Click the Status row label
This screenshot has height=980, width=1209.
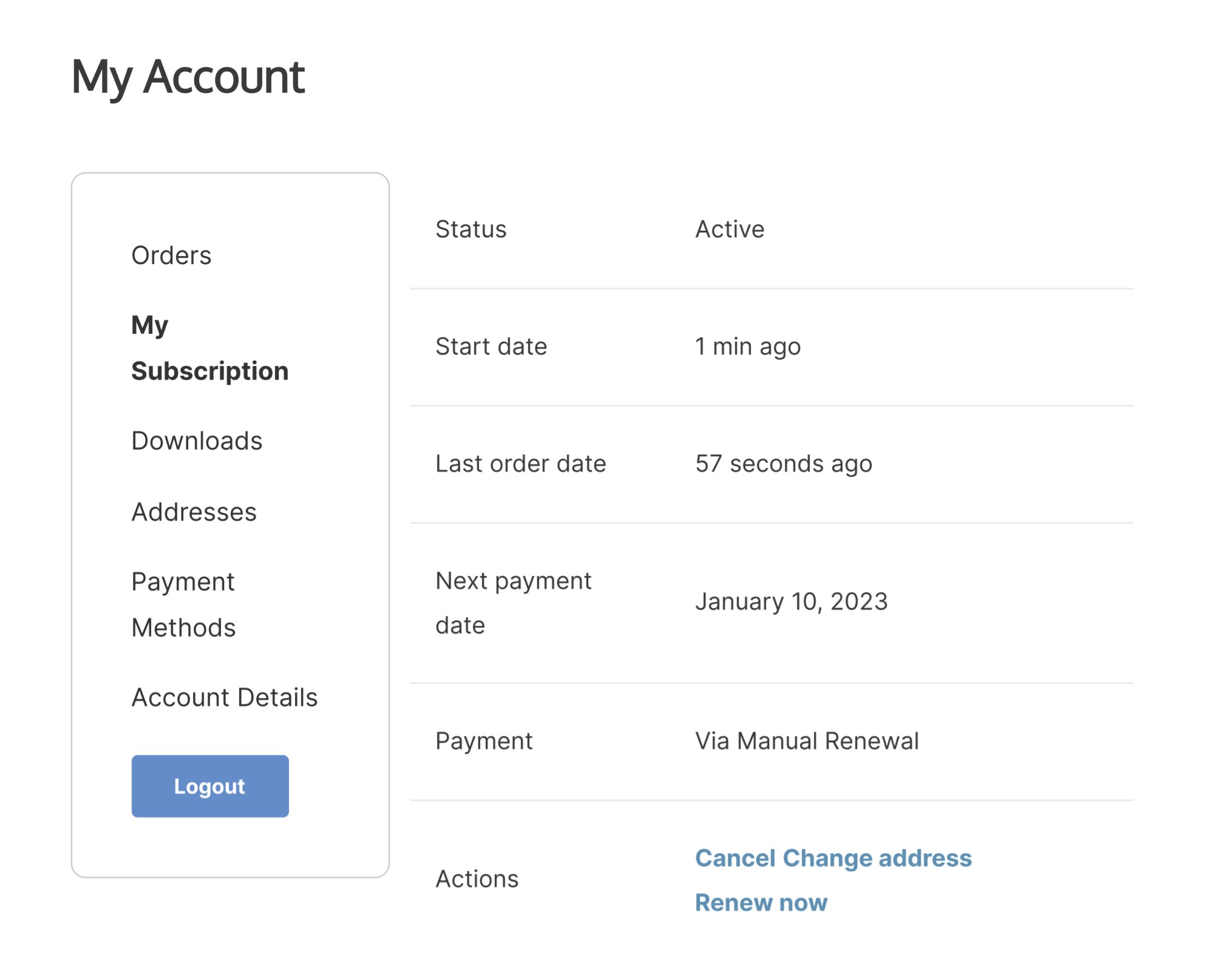tap(470, 229)
